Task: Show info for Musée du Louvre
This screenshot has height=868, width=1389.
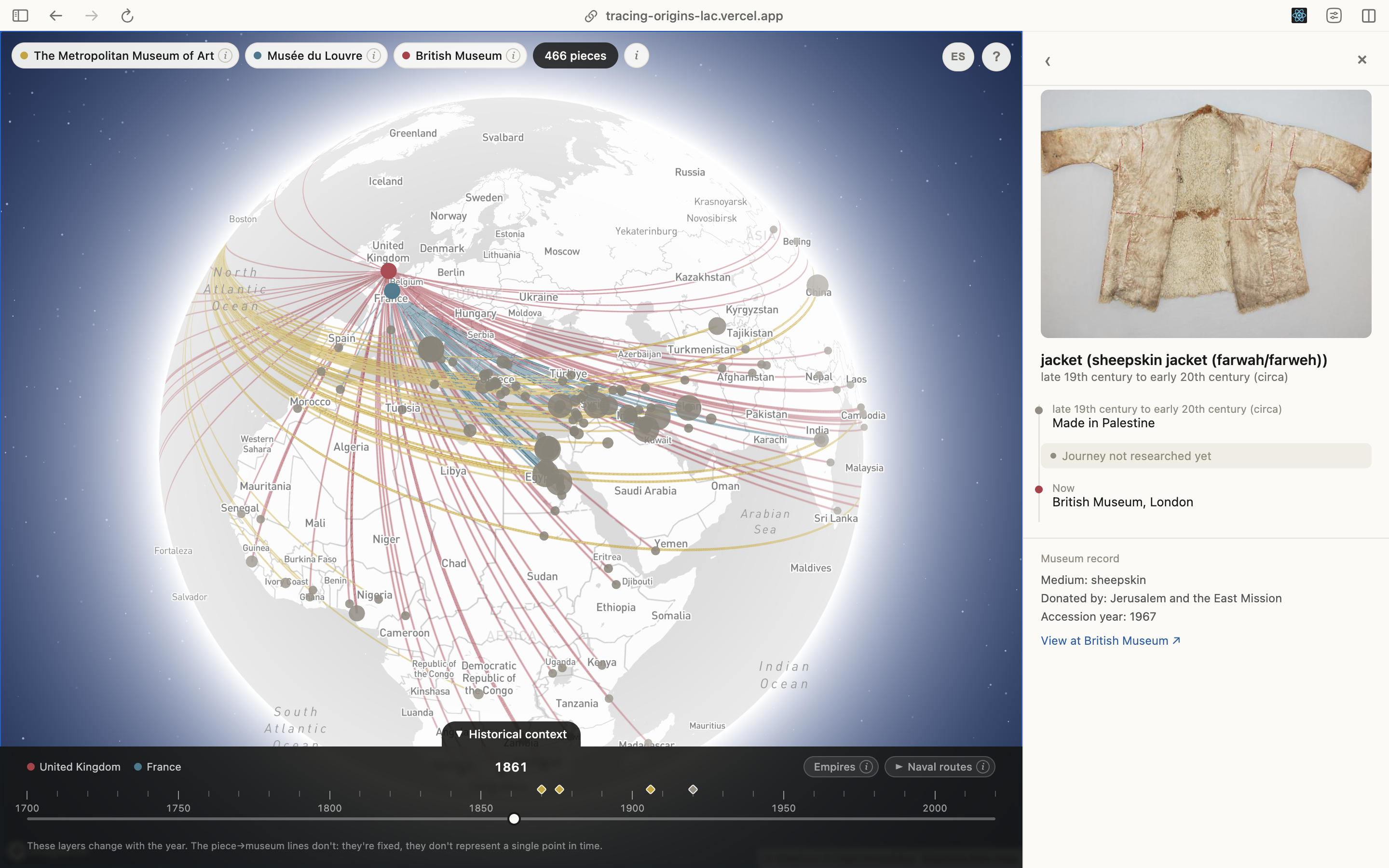Action: coord(374,55)
